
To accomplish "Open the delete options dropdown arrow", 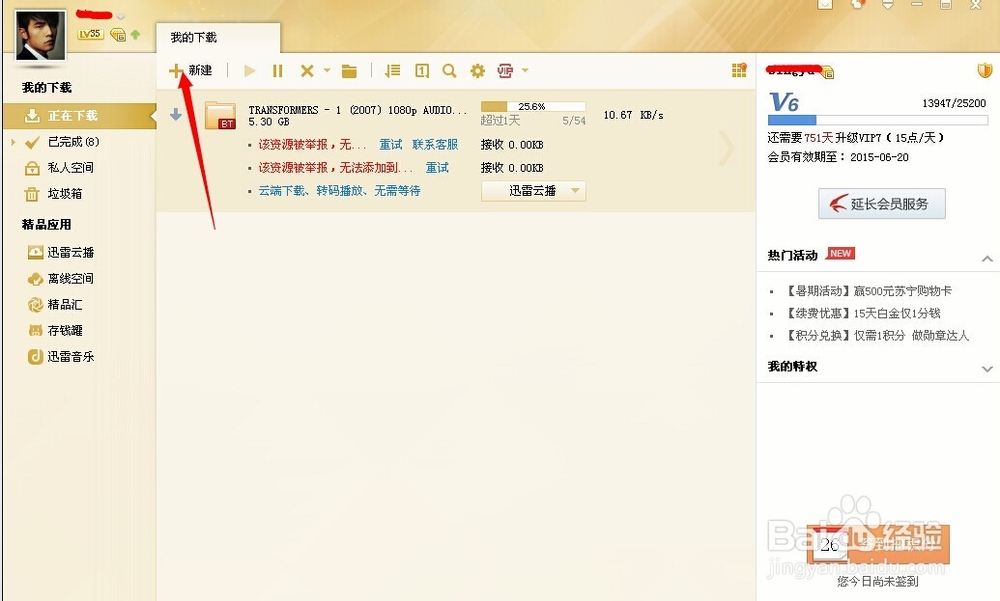I will [327, 70].
